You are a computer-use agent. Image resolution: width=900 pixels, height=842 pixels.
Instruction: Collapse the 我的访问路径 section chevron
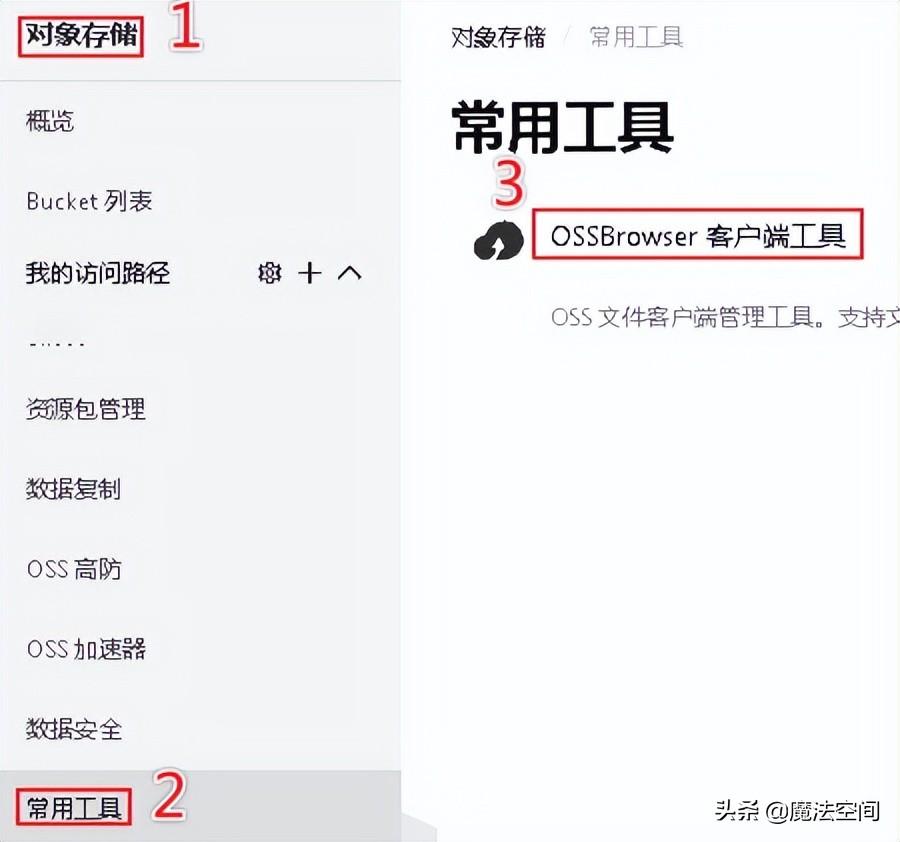click(350, 273)
